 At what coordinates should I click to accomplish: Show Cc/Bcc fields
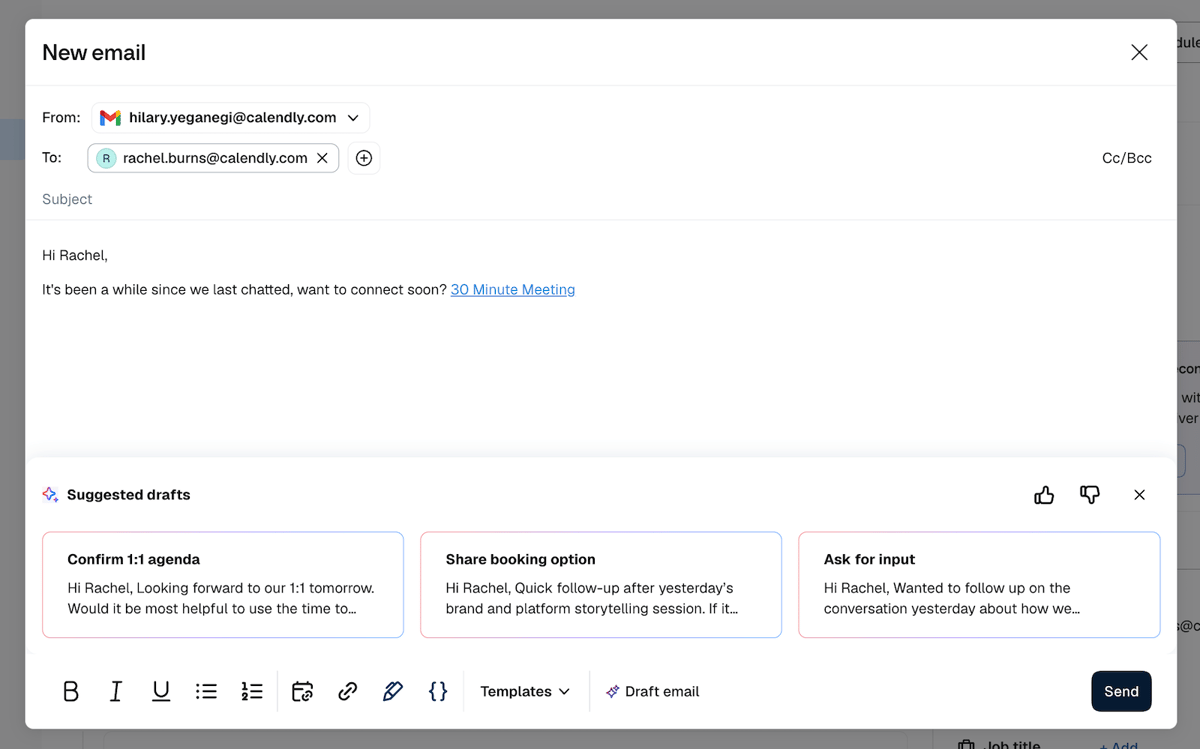point(1127,158)
